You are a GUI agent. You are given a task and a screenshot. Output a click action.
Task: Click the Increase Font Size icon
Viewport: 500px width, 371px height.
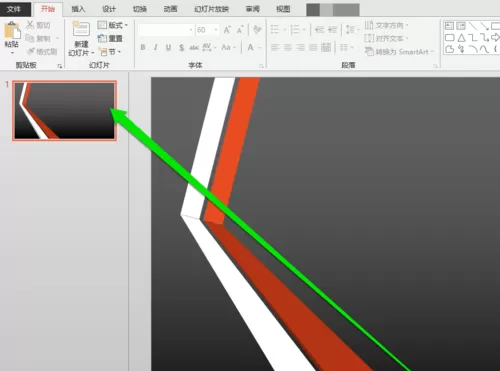227,30
